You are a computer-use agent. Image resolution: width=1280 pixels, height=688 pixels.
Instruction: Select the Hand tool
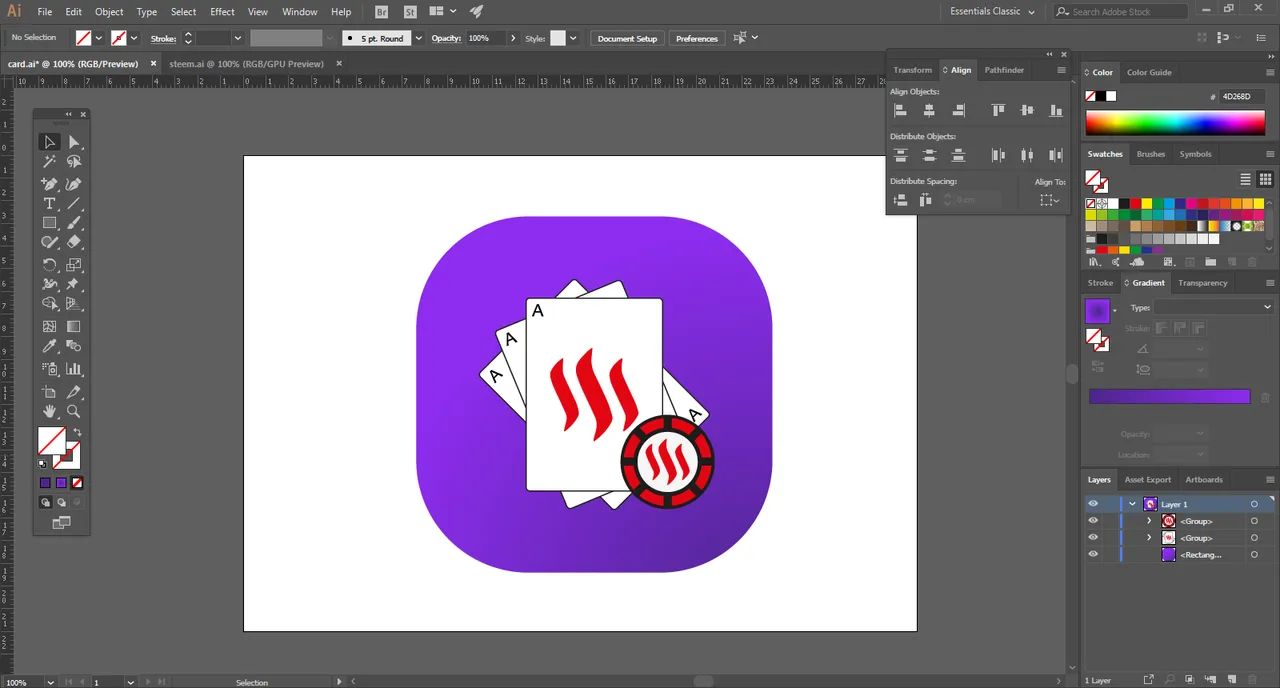[x=49, y=411]
